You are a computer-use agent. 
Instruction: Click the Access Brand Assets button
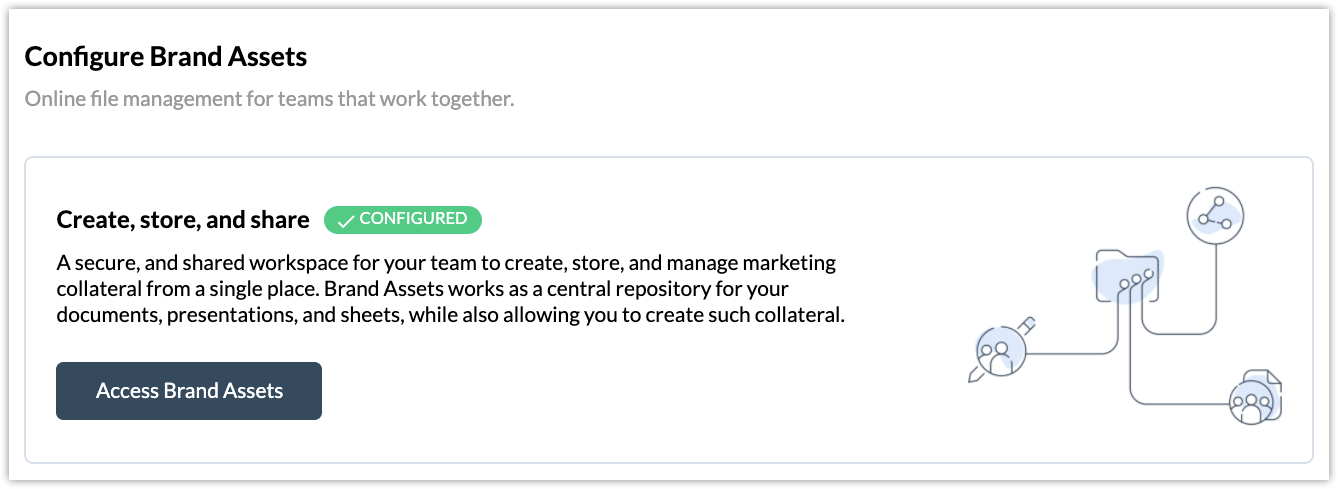point(189,391)
